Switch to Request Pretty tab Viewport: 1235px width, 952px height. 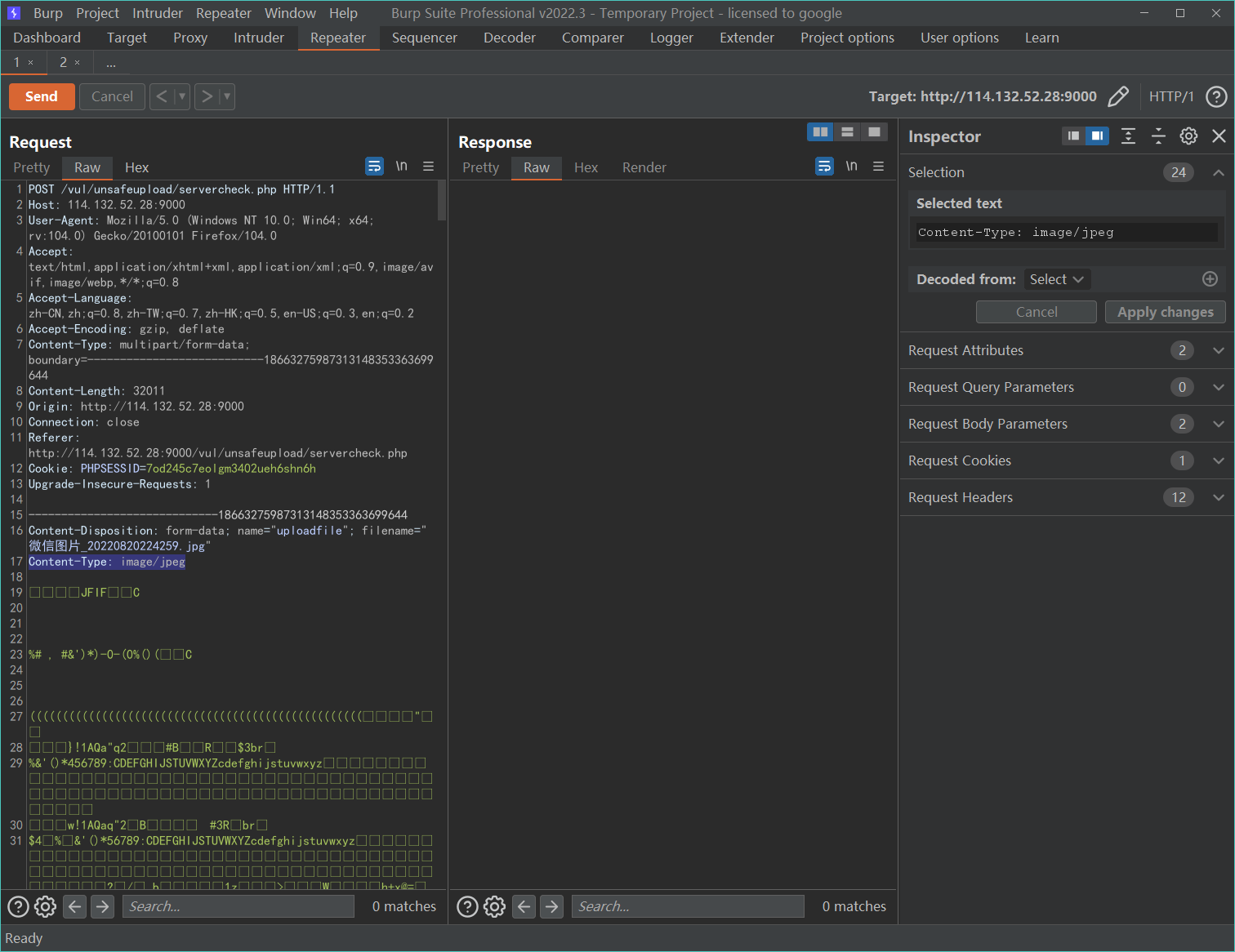(32, 167)
